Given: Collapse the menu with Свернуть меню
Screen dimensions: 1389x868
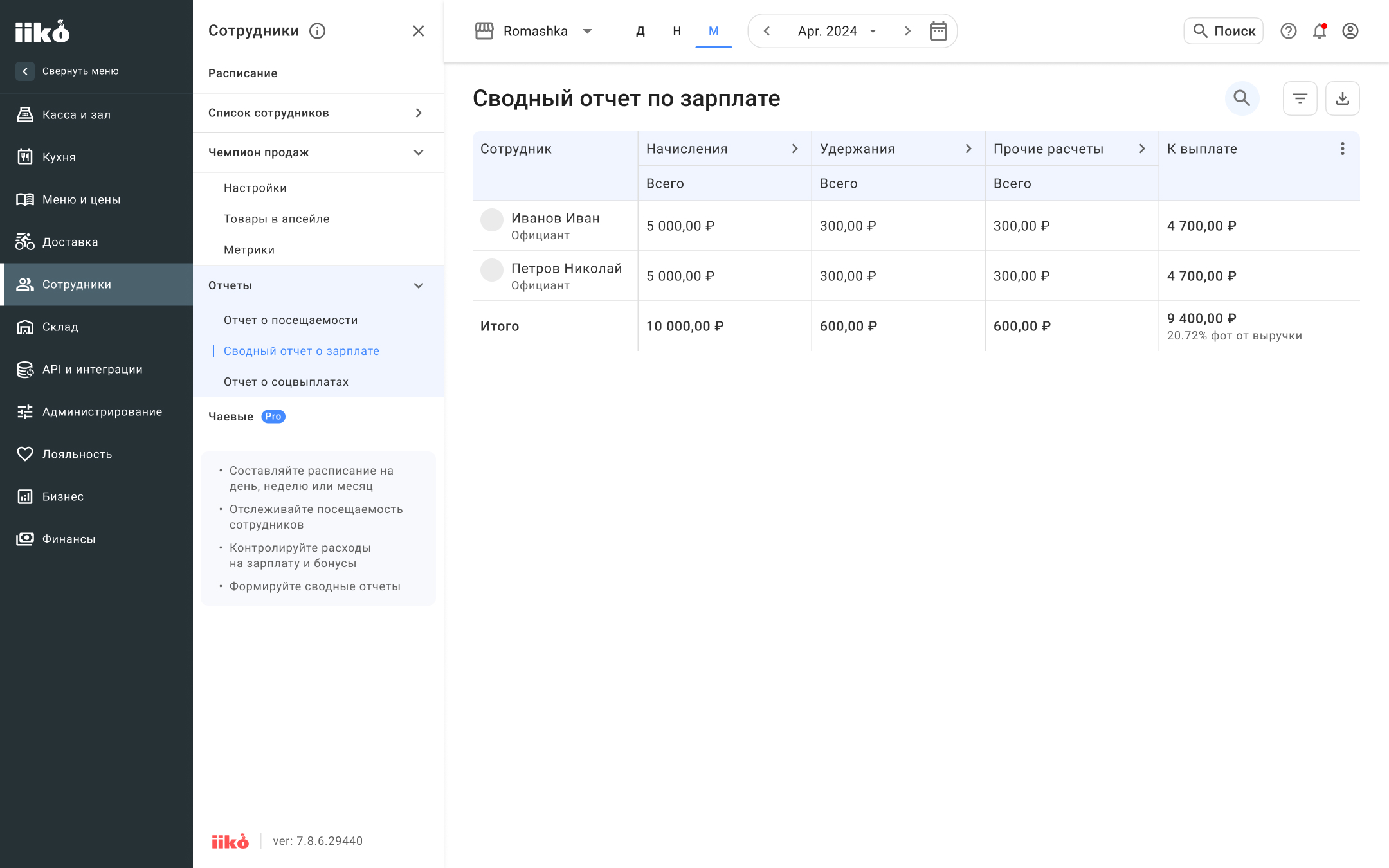Looking at the screenshot, I should click(x=68, y=71).
